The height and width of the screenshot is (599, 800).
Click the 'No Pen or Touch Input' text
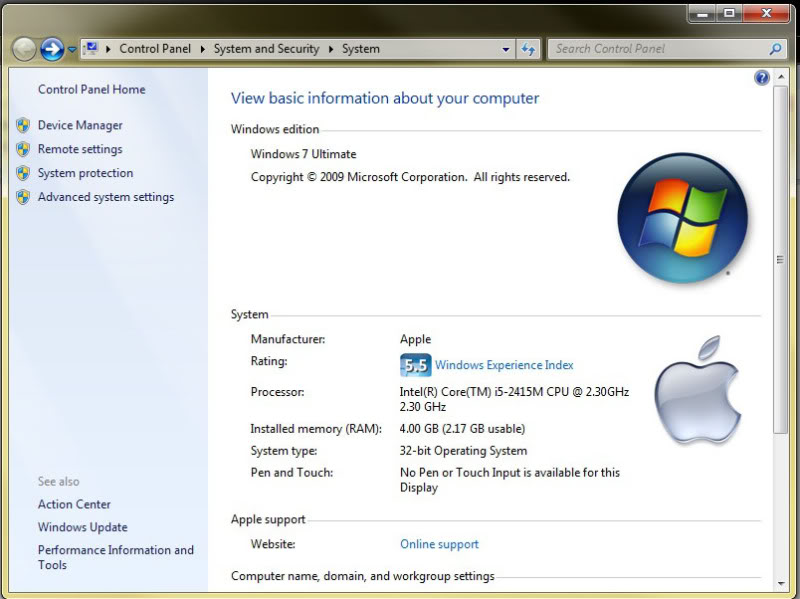point(510,480)
